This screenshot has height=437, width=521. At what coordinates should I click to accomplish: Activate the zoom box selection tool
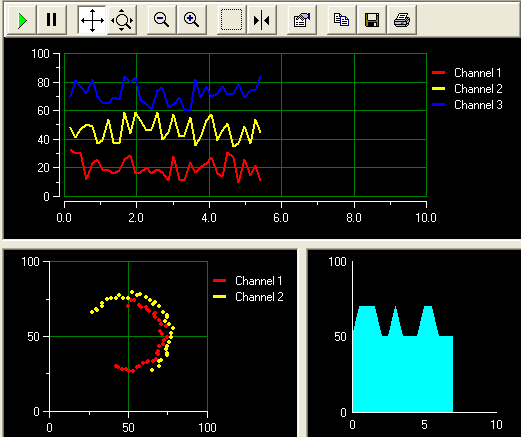pyautogui.click(x=232, y=20)
